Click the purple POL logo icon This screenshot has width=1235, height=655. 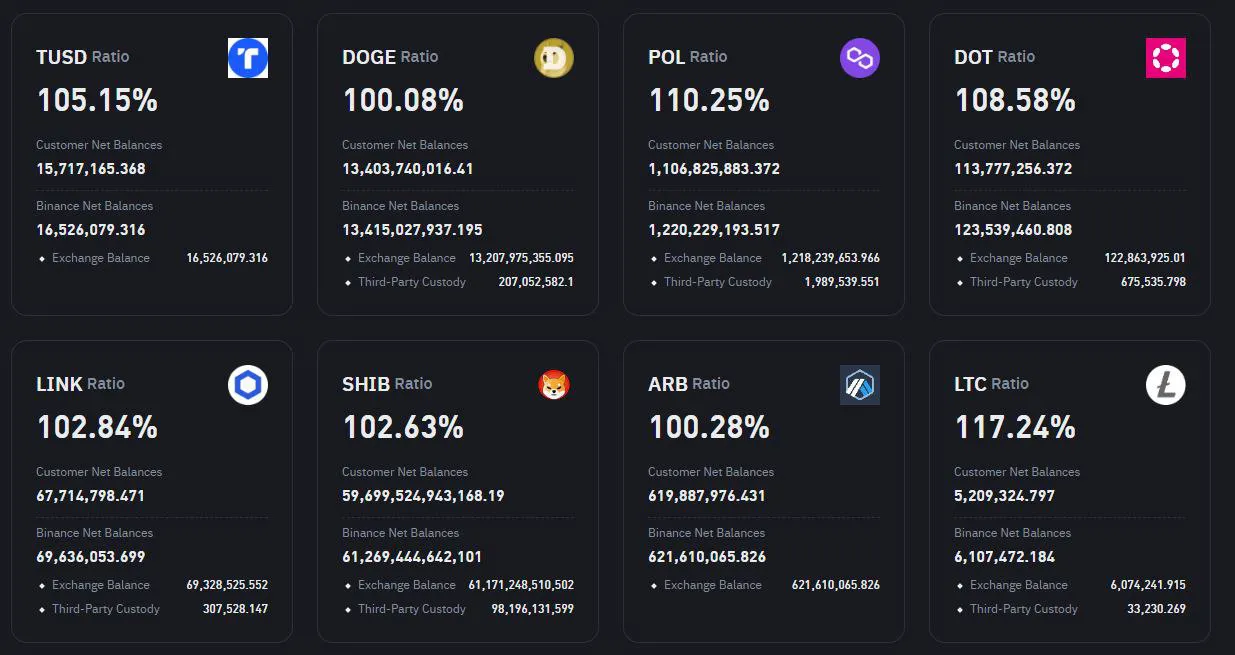click(860, 58)
